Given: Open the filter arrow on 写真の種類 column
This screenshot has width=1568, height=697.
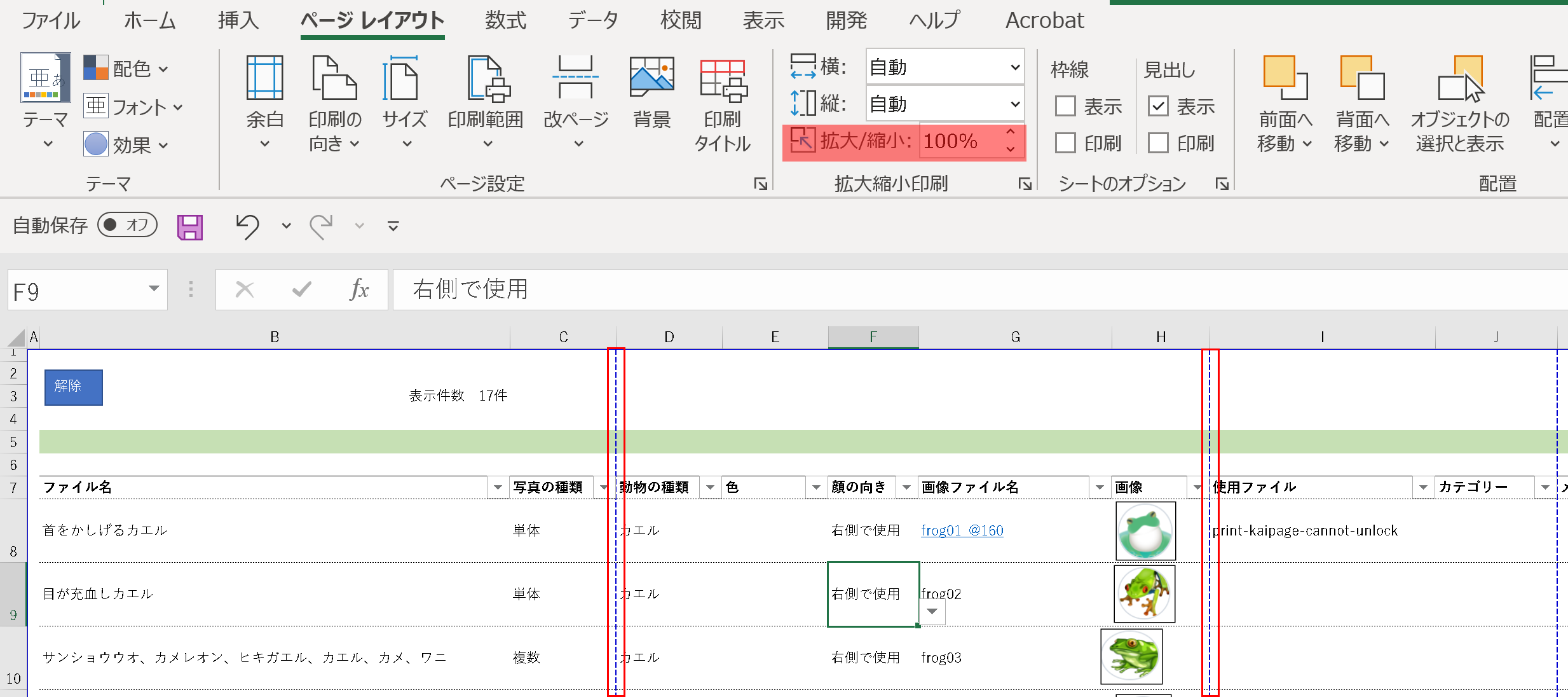Looking at the screenshot, I should point(603,487).
